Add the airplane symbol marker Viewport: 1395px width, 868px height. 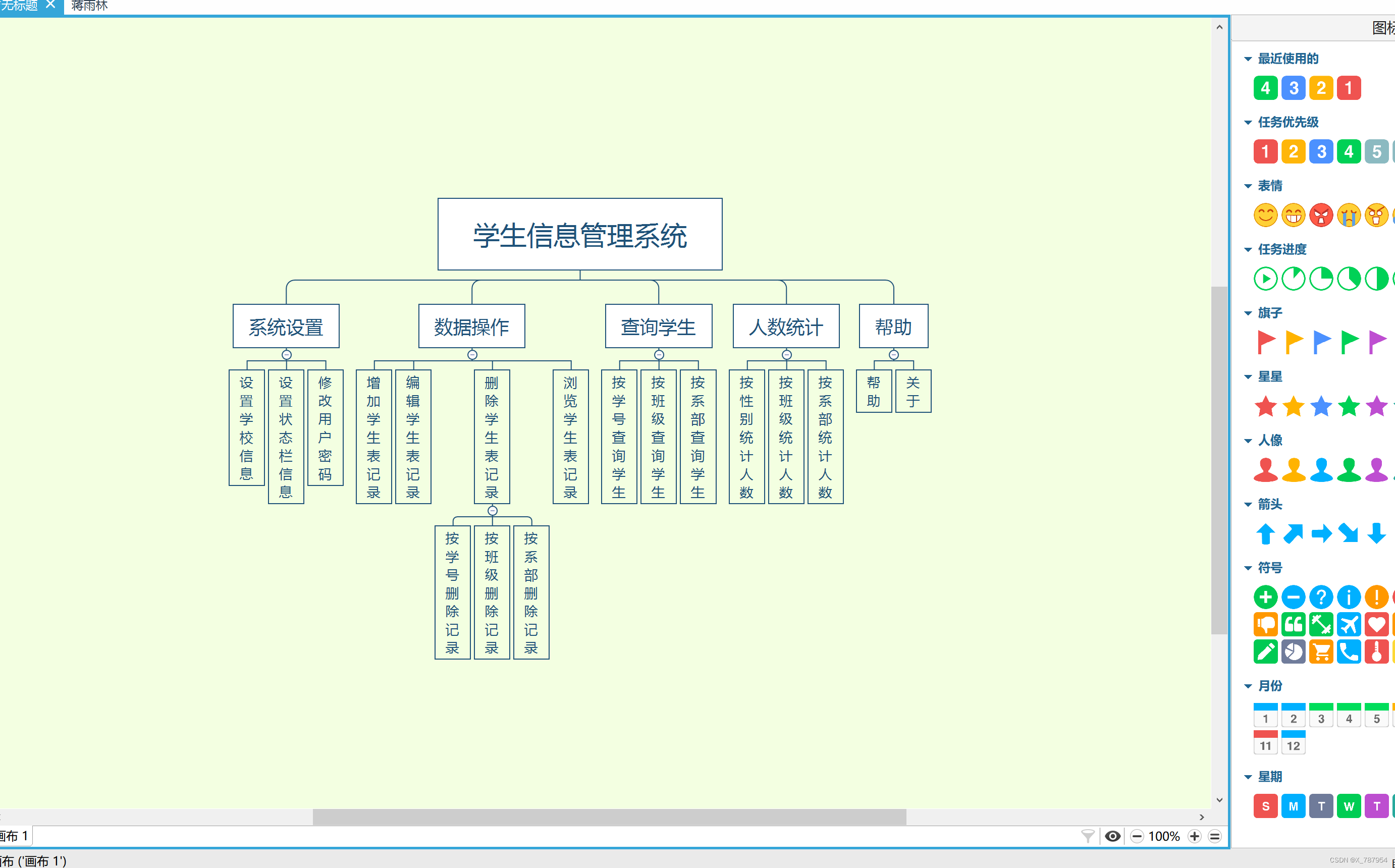(1349, 625)
